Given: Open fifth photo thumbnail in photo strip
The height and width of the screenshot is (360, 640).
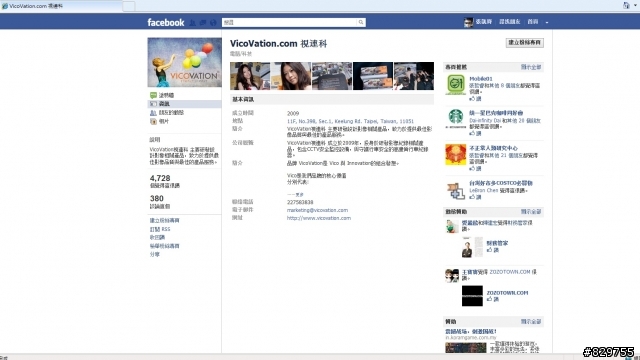Looking at the screenshot, I should [414, 76].
